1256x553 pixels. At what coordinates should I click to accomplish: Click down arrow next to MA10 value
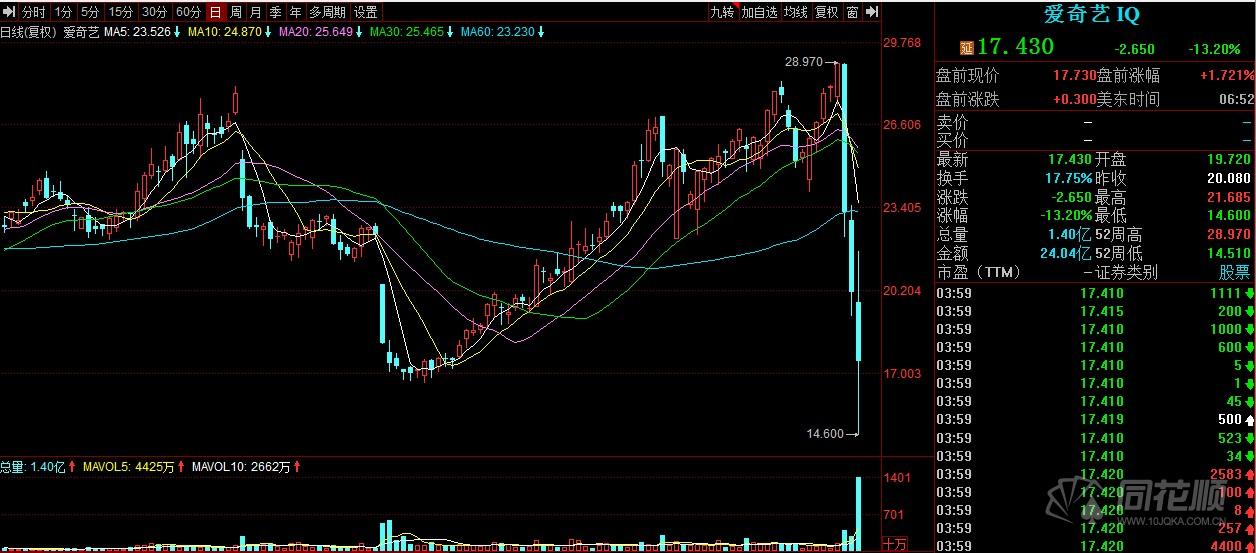coord(267,32)
